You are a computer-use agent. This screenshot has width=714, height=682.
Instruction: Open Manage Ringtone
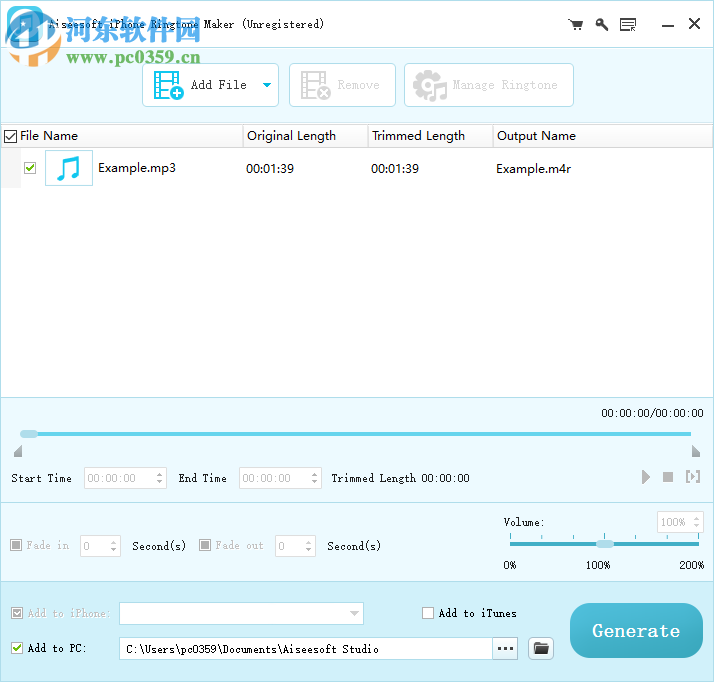489,85
